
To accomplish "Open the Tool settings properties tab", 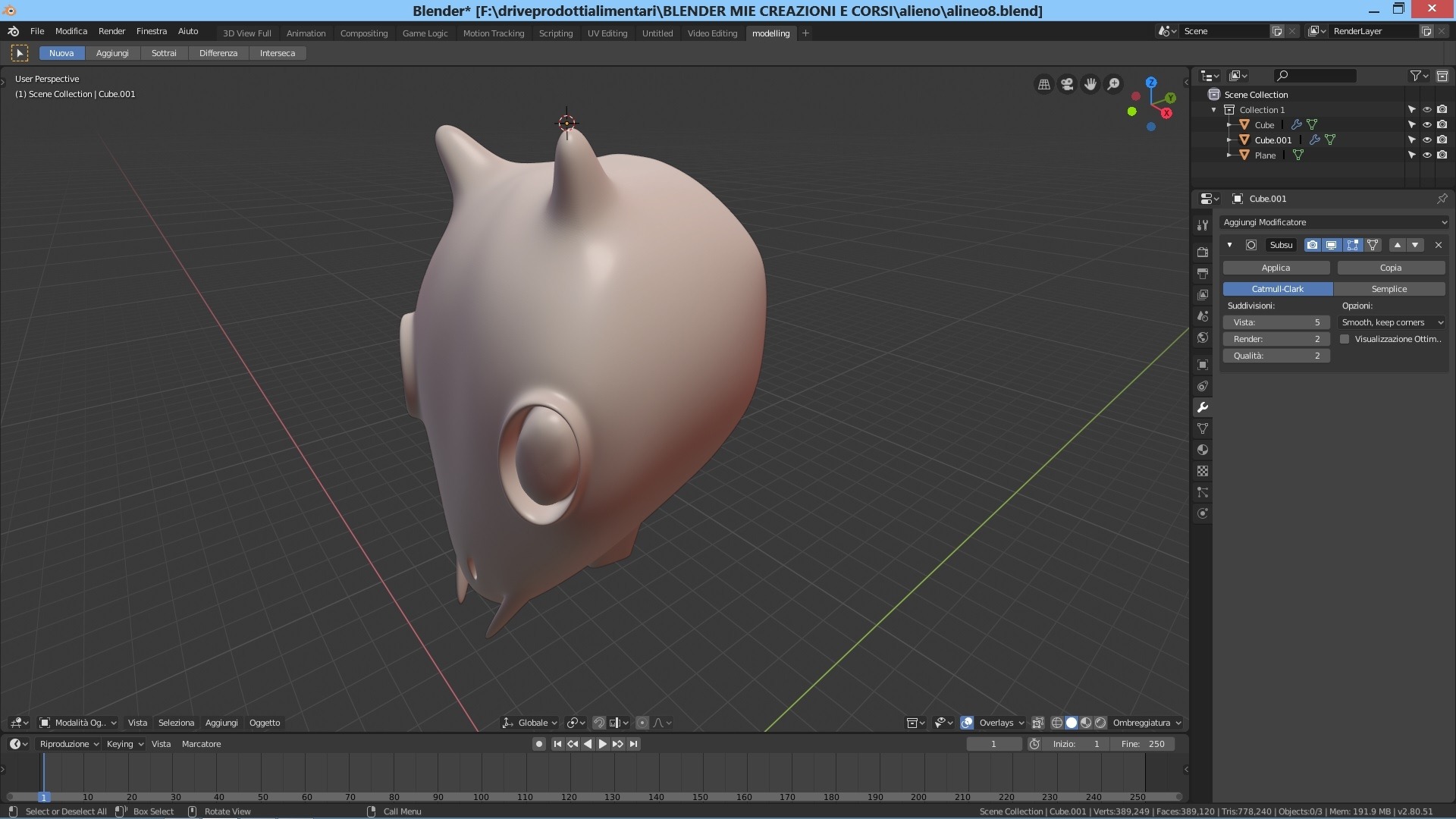I will pos(1203,225).
